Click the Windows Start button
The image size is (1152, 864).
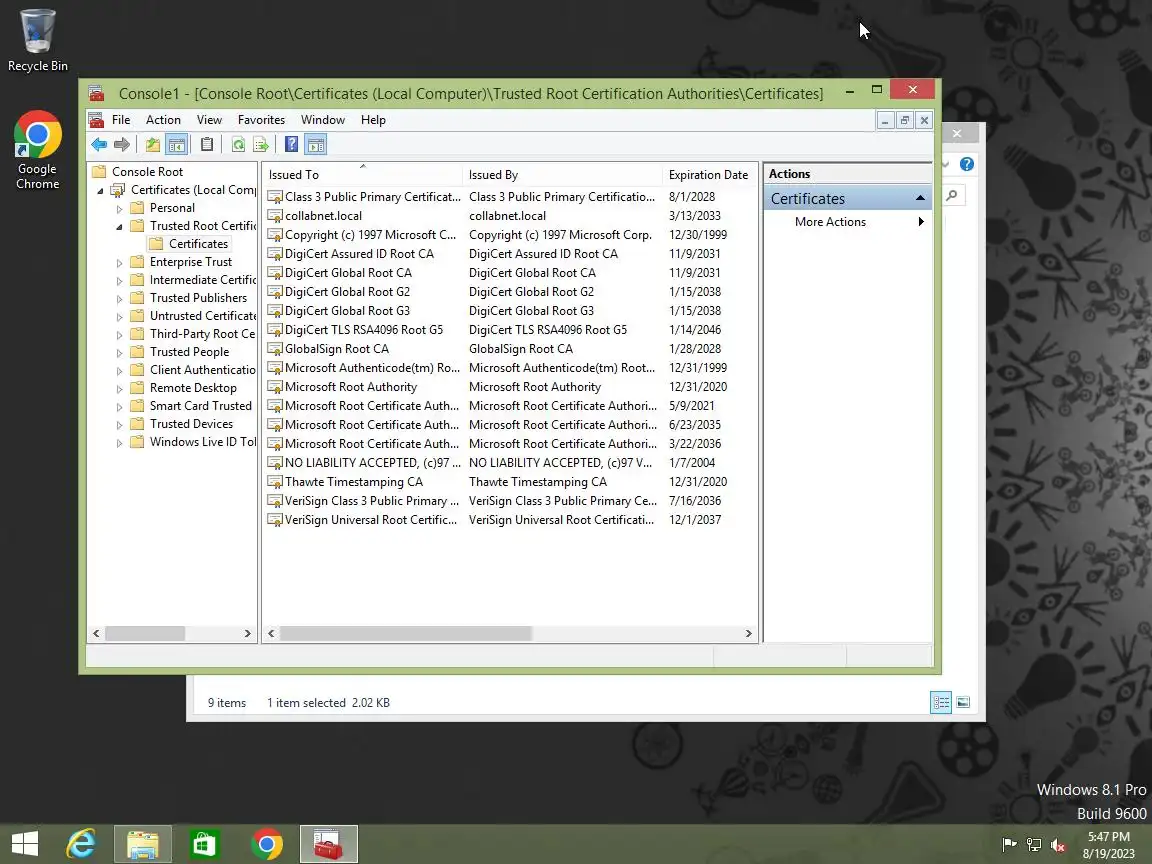pyautogui.click(x=25, y=844)
